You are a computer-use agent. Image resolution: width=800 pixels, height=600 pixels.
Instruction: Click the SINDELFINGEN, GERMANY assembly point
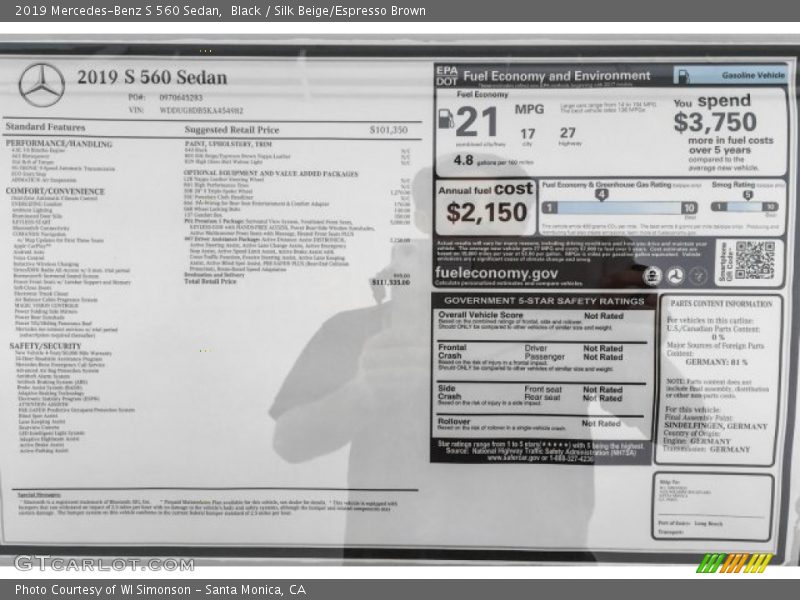[x=716, y=426]
